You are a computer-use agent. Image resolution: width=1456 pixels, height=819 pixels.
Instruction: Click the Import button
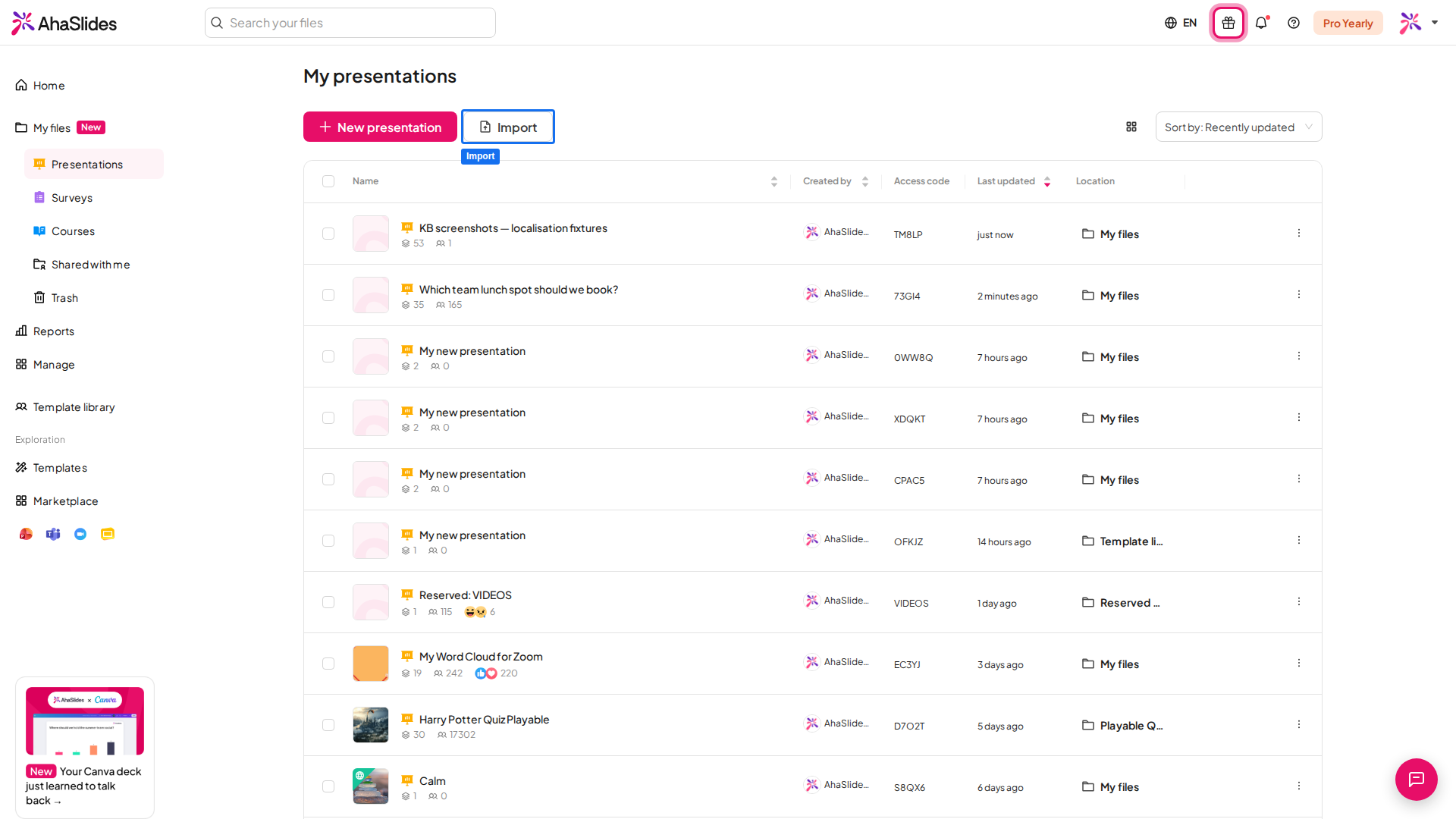(508, 127)
